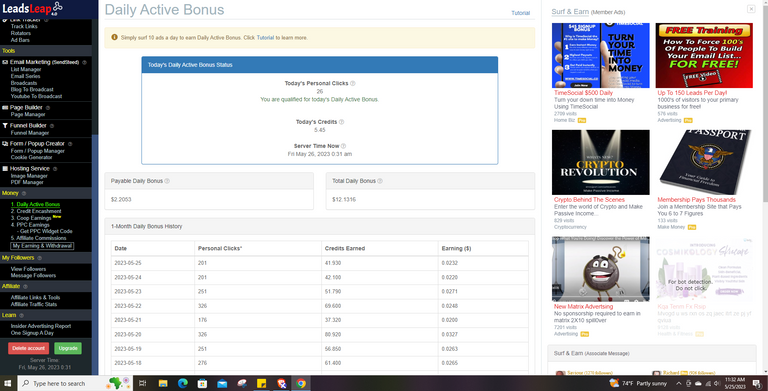The height and width of the screenshot is (391, 768).
Task: Click My Earning & Withdrawal button
Action: click(x=42, y=246)
